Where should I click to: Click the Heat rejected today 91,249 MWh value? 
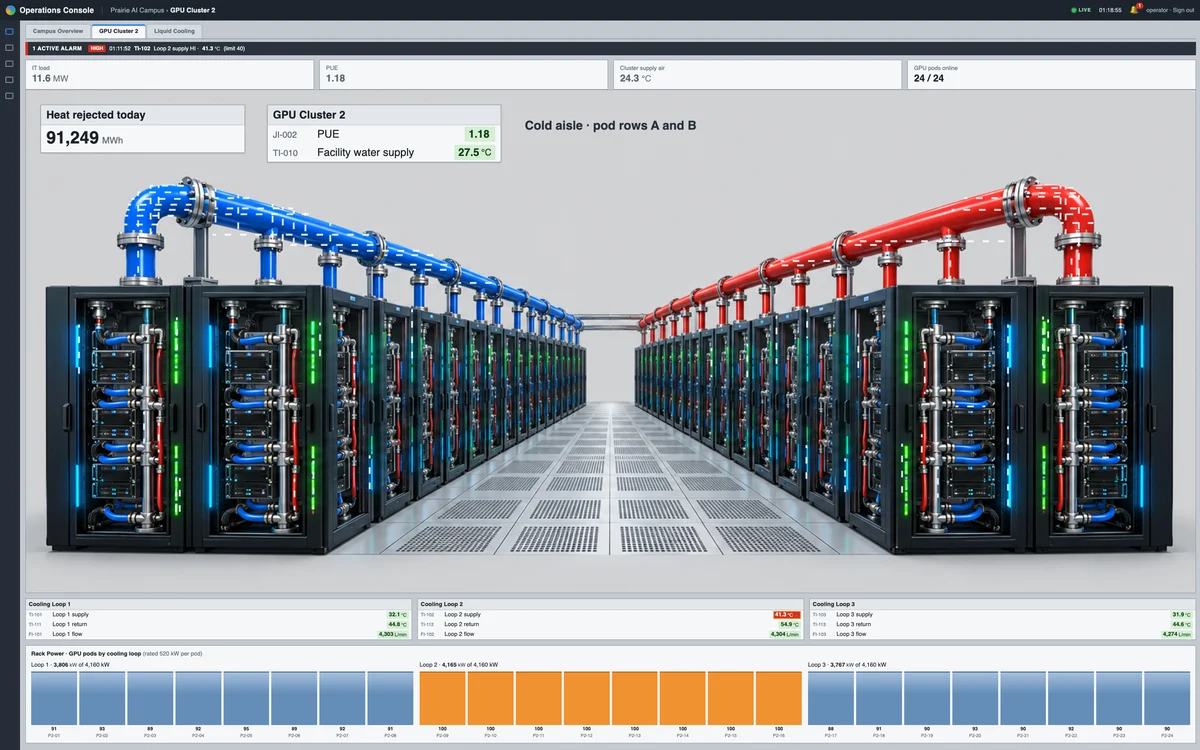[x=84, y=139]
